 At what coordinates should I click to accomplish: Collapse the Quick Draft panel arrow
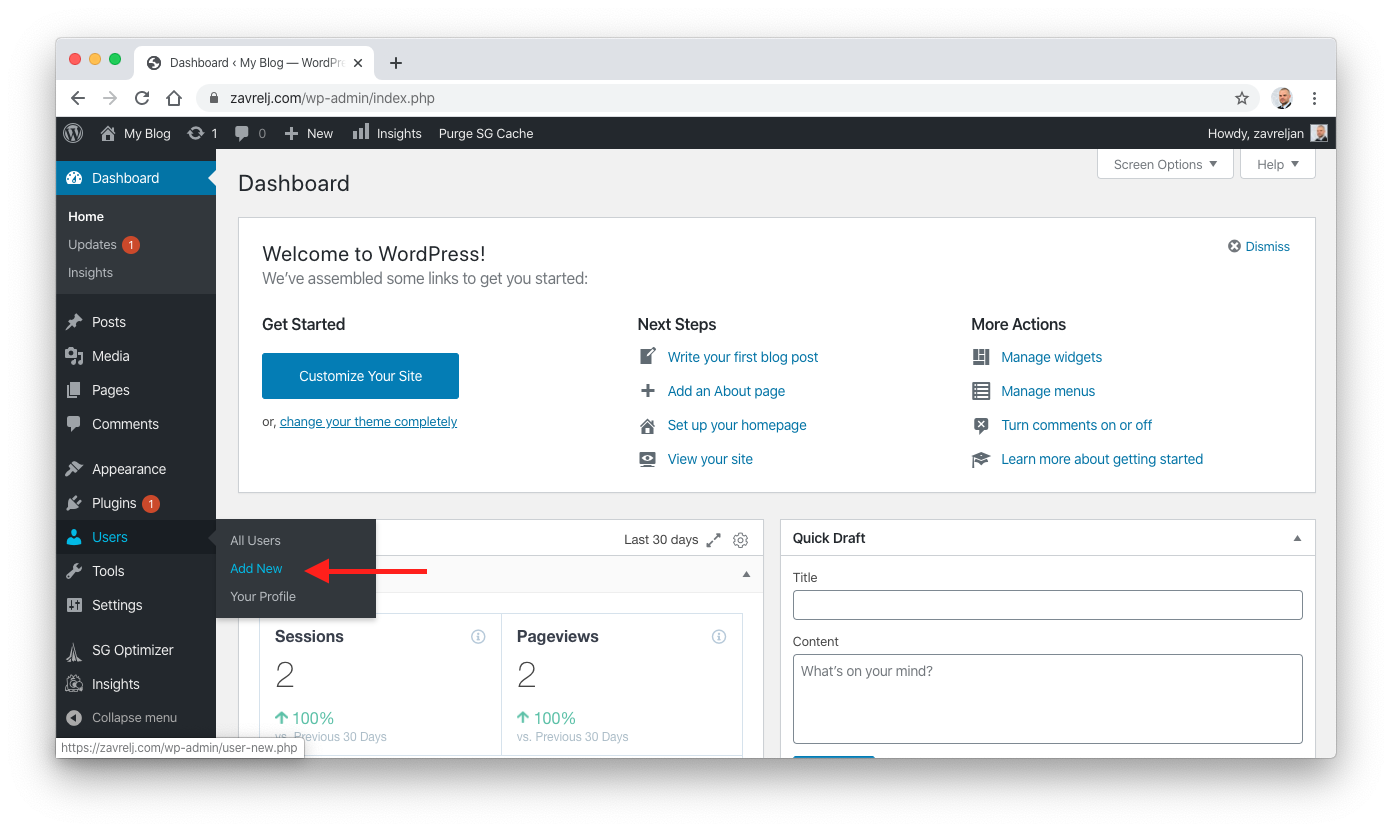(x=1297, y=538)
